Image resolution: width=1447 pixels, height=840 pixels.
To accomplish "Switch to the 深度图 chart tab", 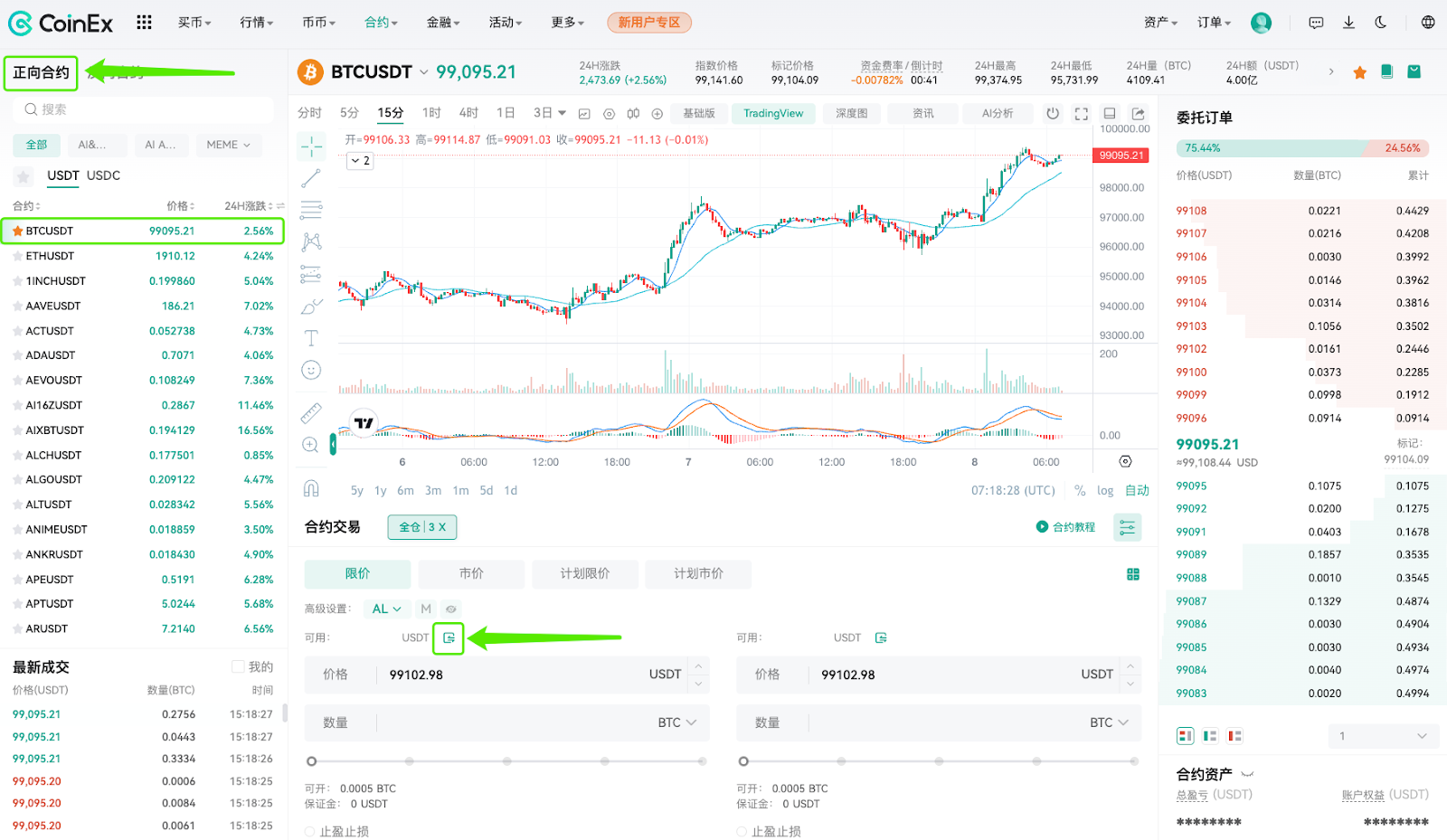I will click(851, 114).
